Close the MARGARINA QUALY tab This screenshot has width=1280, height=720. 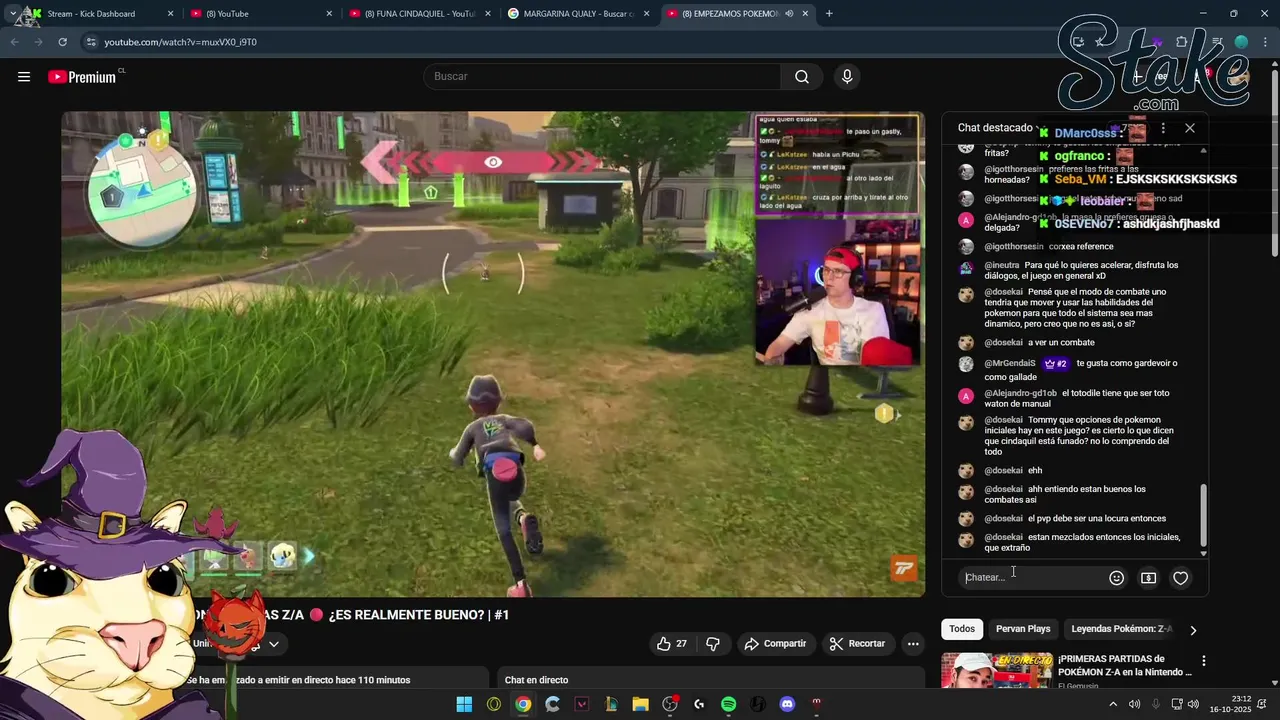pyautogui.click(x=646, y=14)
